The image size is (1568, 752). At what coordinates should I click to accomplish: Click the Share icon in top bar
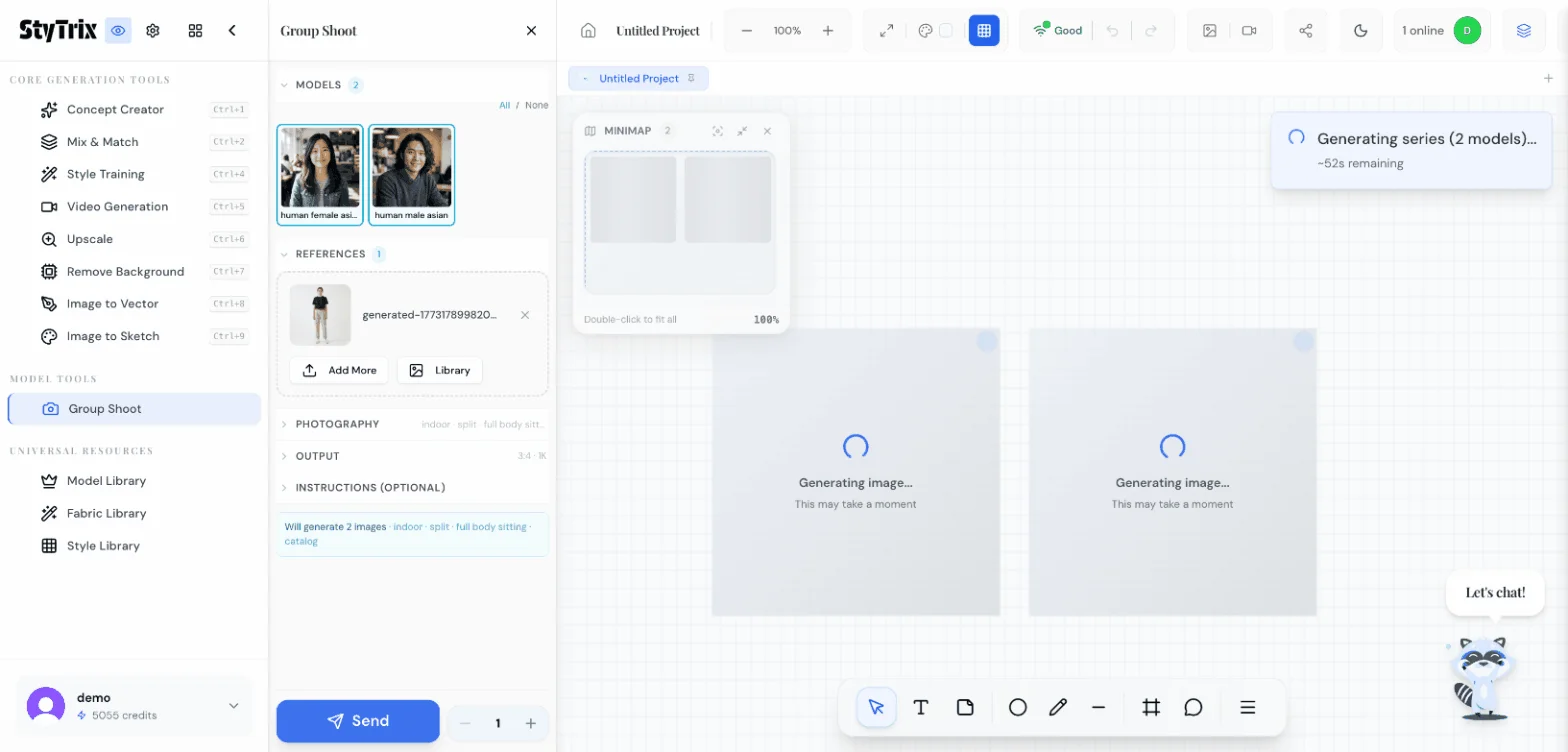pos(1305,31)
